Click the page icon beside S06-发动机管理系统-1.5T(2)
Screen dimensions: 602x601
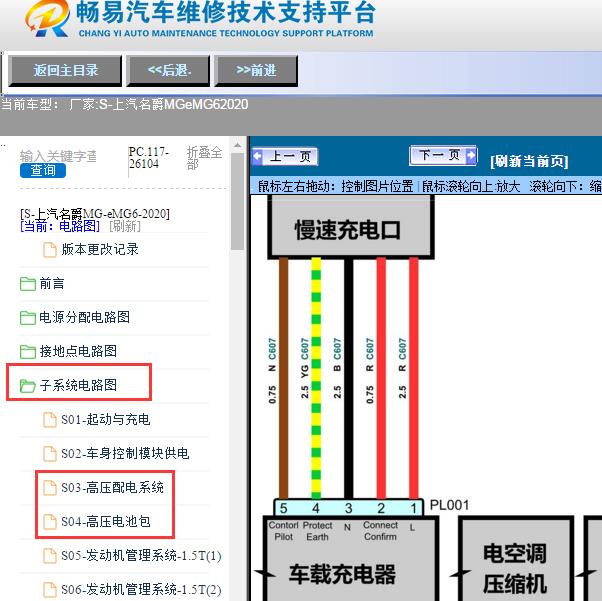pyautogui.click(x=50, y=589)
